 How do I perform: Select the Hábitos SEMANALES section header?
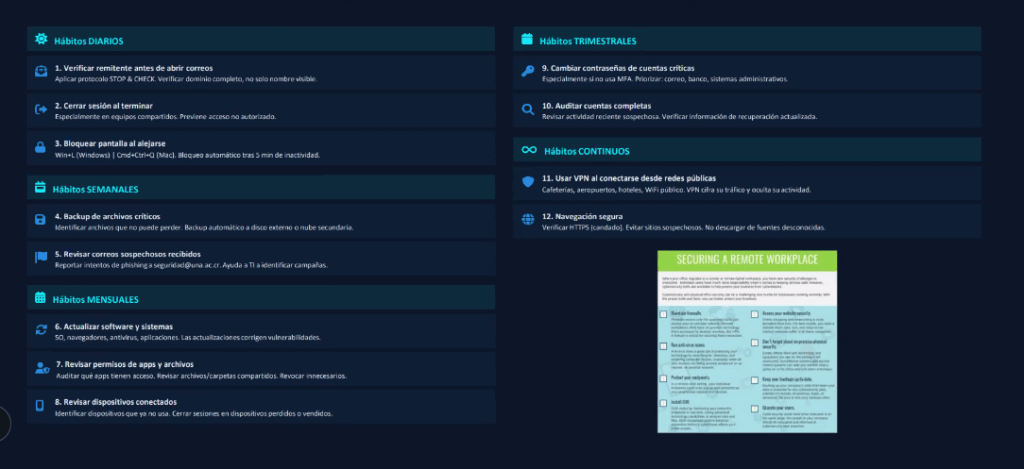[x=96, y=188]
